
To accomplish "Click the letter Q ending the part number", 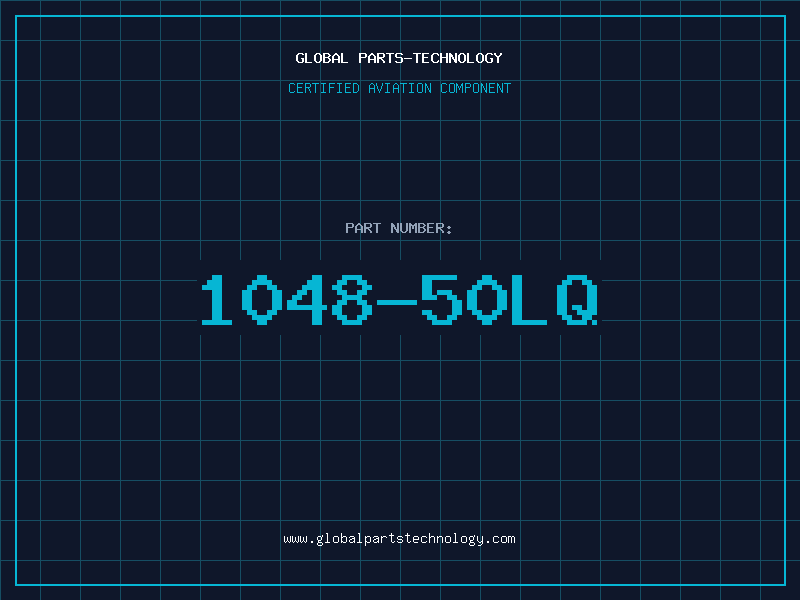I will [577, 299].
